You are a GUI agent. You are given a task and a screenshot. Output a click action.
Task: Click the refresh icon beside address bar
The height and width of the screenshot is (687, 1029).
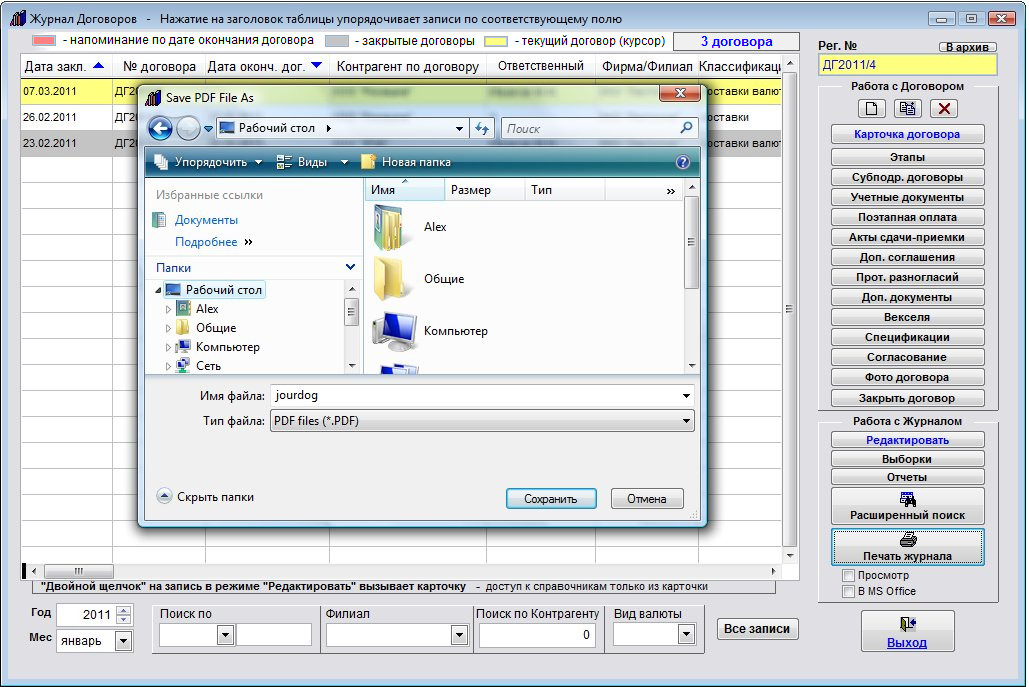(482, 128)
